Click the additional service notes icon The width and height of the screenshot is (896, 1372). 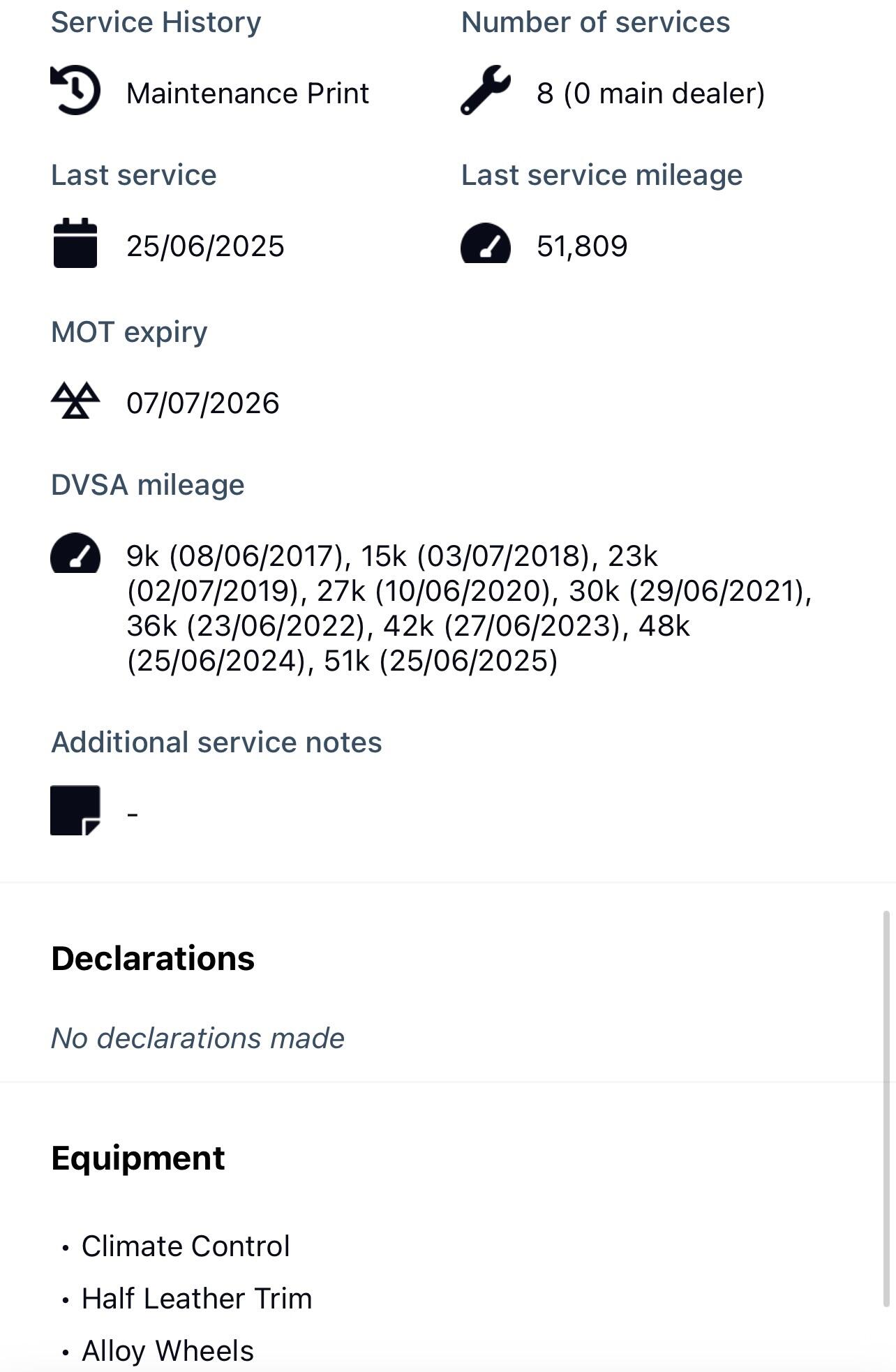pos(75,810)
